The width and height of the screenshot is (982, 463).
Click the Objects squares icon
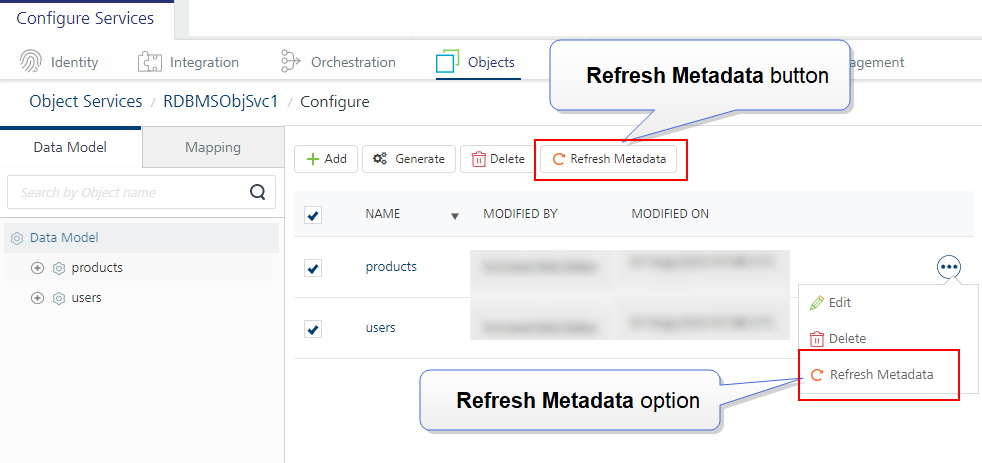coord(448,62)
